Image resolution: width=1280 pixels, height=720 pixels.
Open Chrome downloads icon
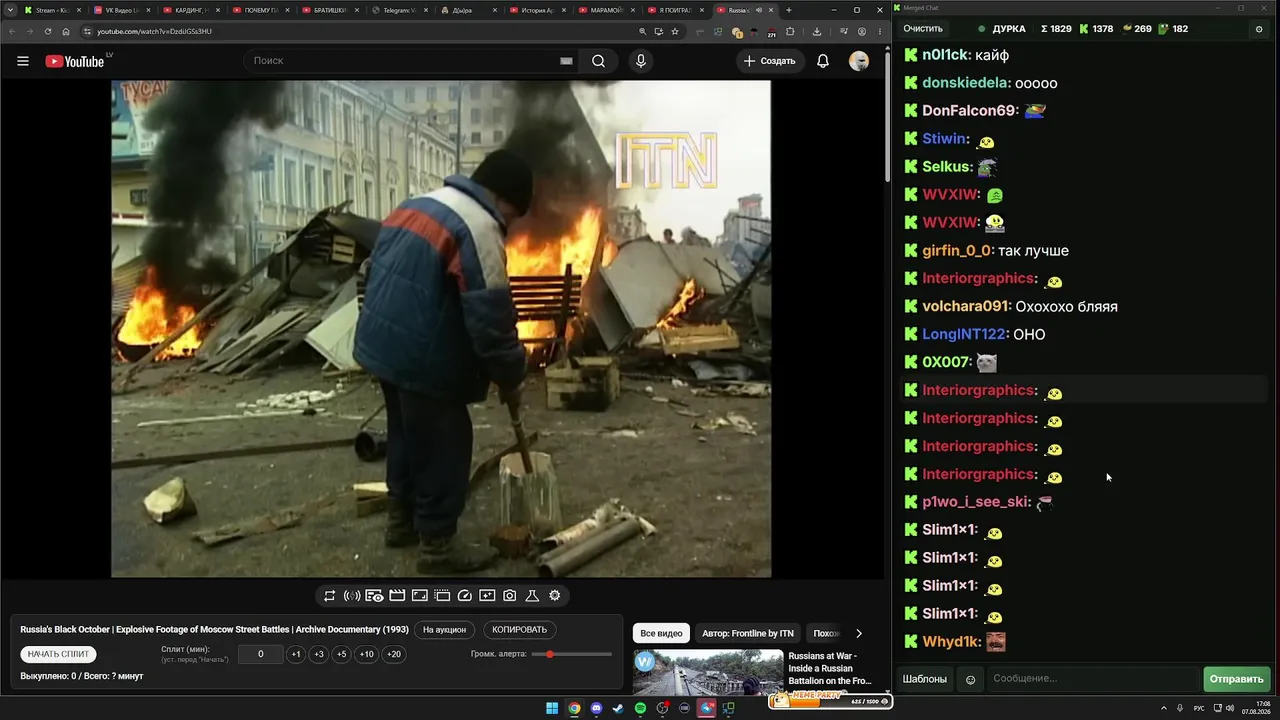tap(817, 31)
